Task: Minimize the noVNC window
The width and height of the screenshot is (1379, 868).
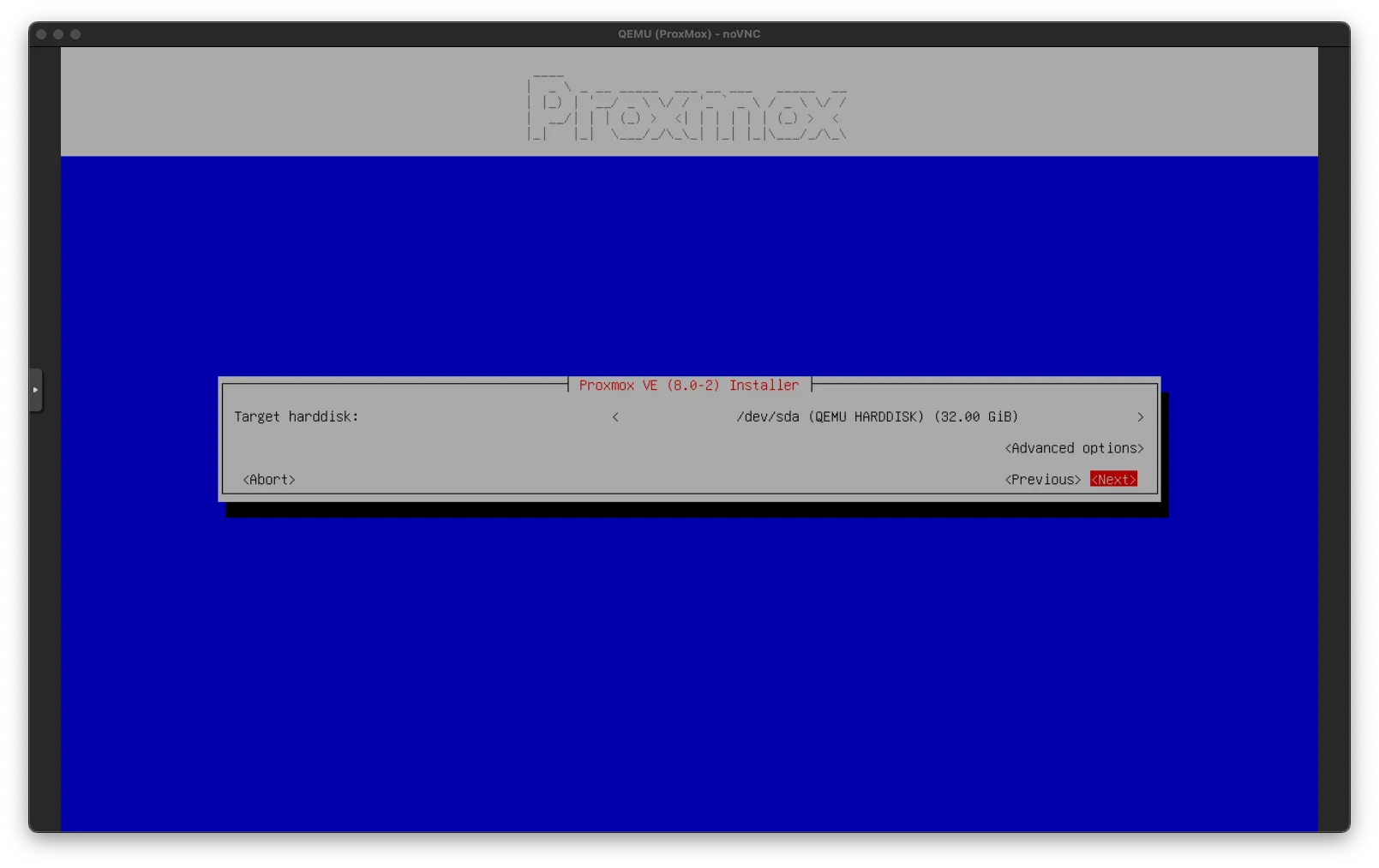Action: click(x=58, y=34)
